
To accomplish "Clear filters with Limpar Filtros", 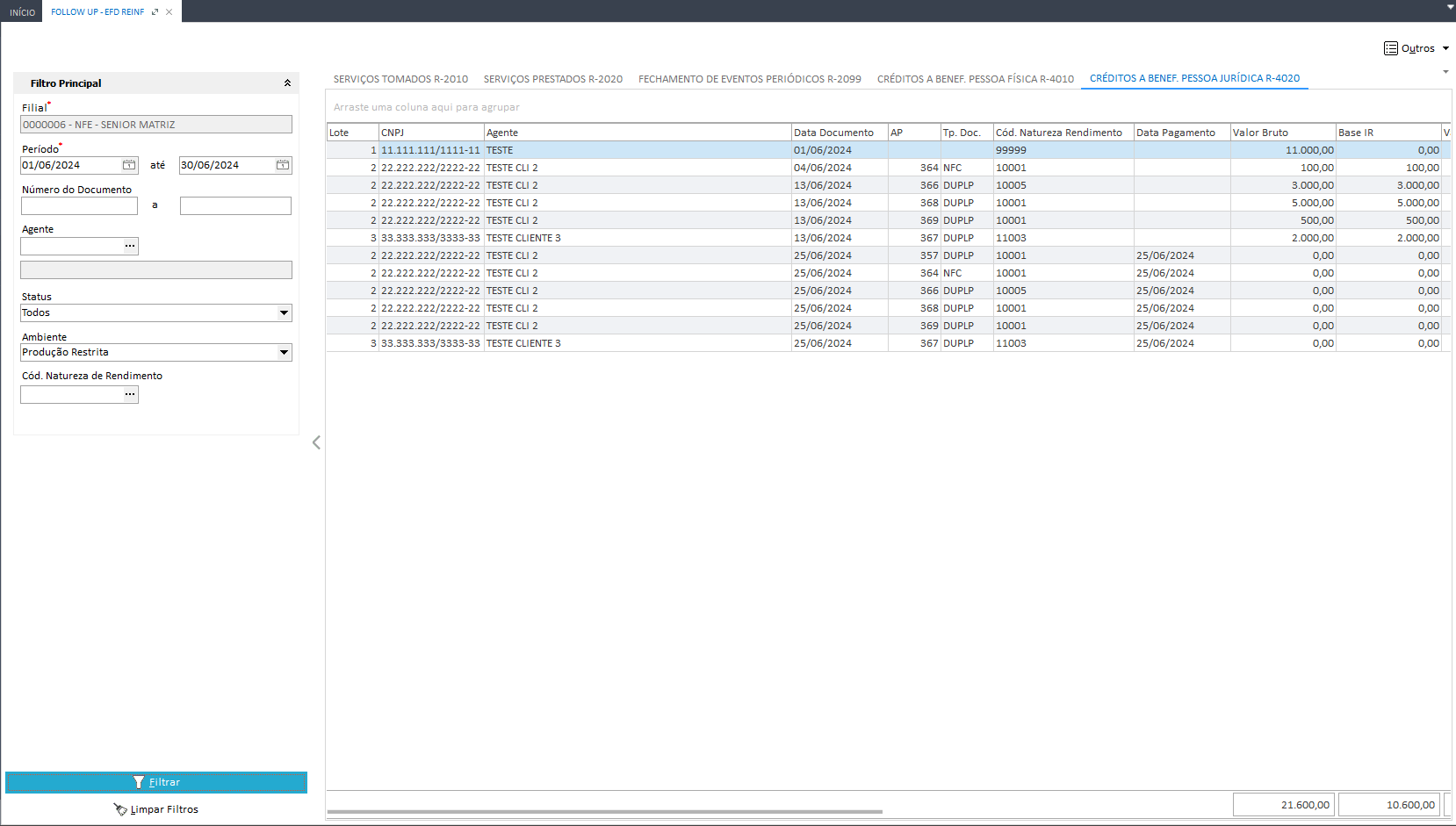I will (x=156, y=809).
